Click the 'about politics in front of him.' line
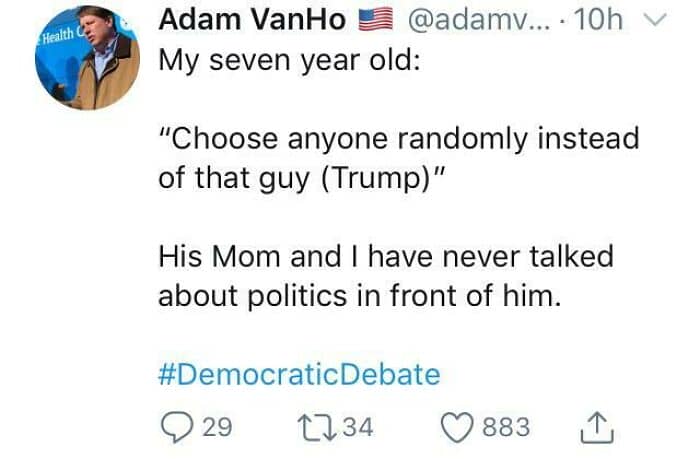The width and height of the screenshot is (700, 459). [359, 296]
